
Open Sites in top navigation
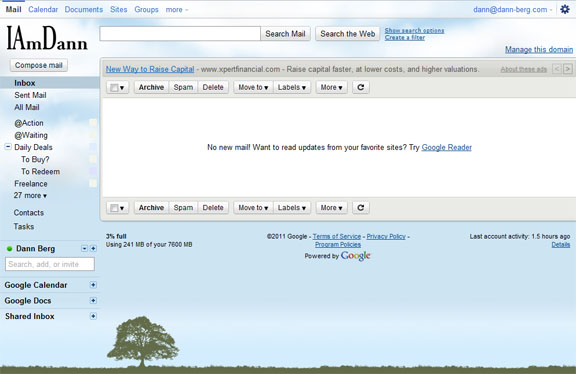[x=119, y=10]
